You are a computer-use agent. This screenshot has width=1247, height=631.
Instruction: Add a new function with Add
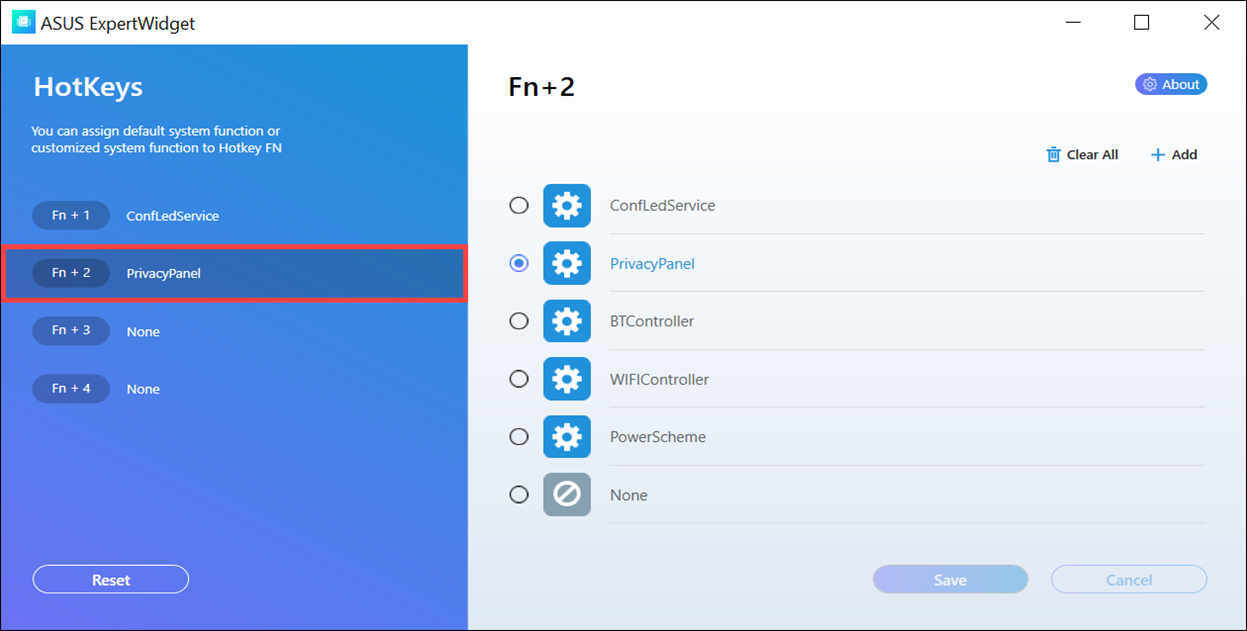(1174, 155)
